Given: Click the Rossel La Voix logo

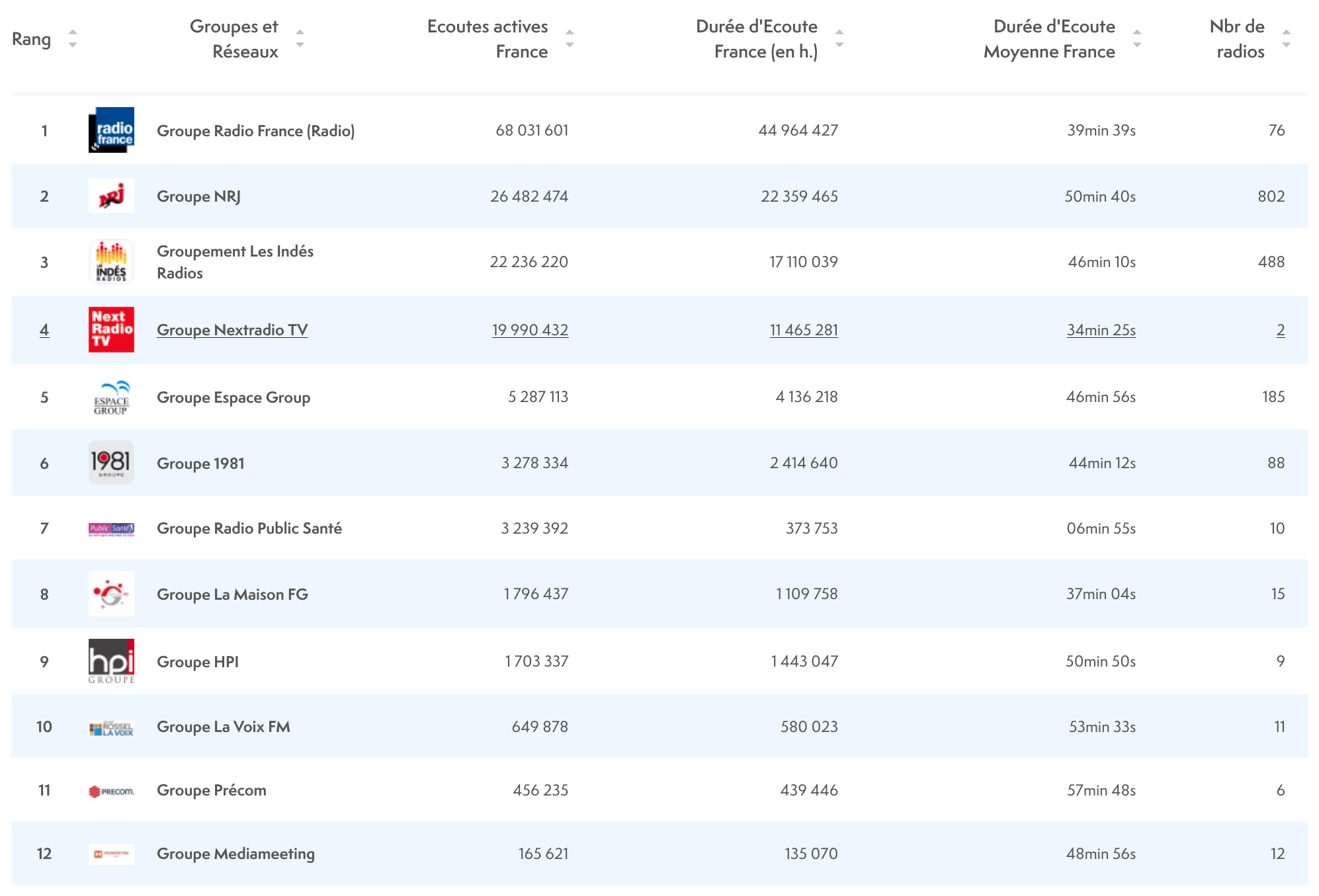Looking at the screenshot, I should (x=111, y=728).
